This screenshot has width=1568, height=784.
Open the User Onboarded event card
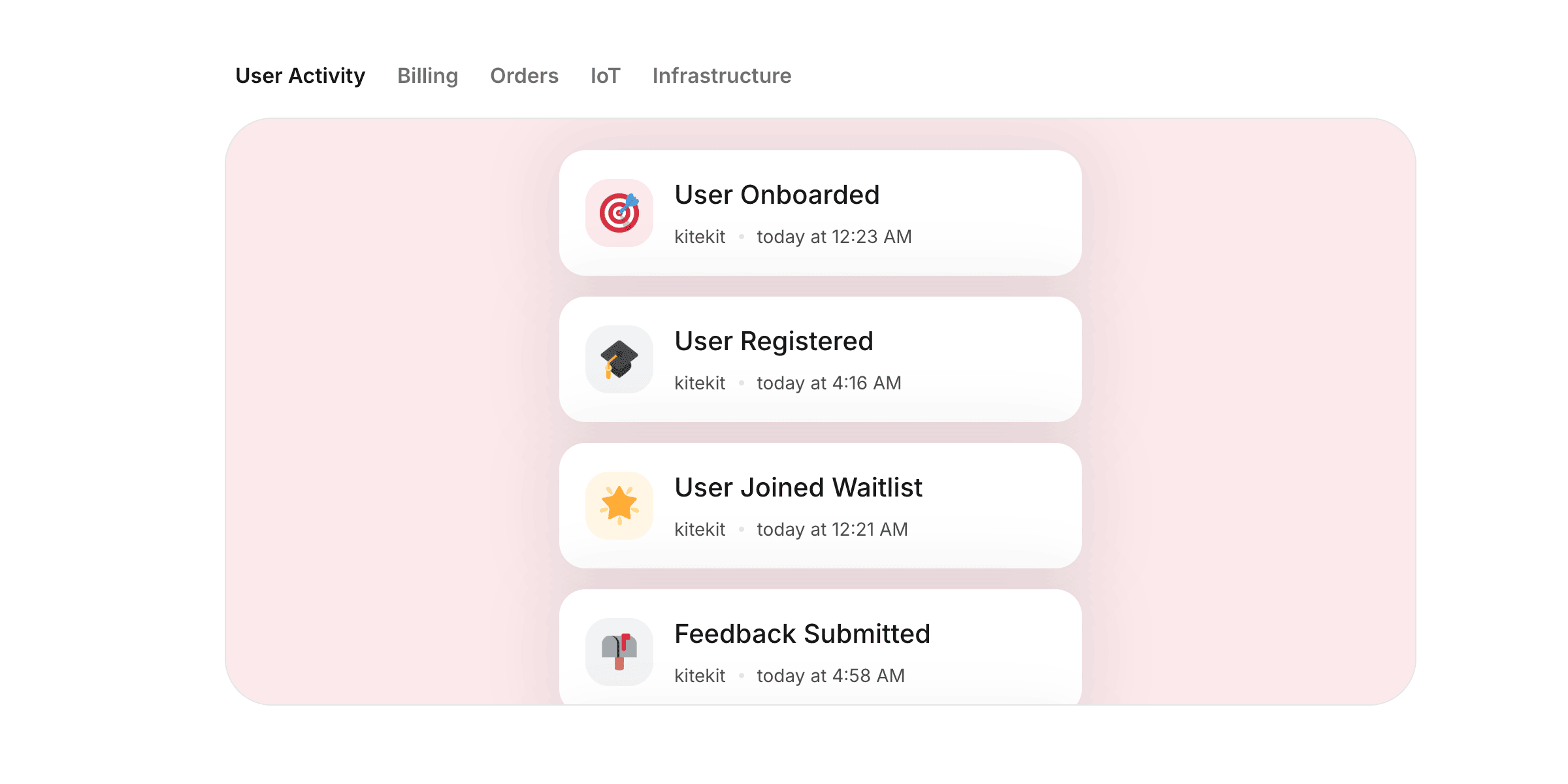(821, 213)
